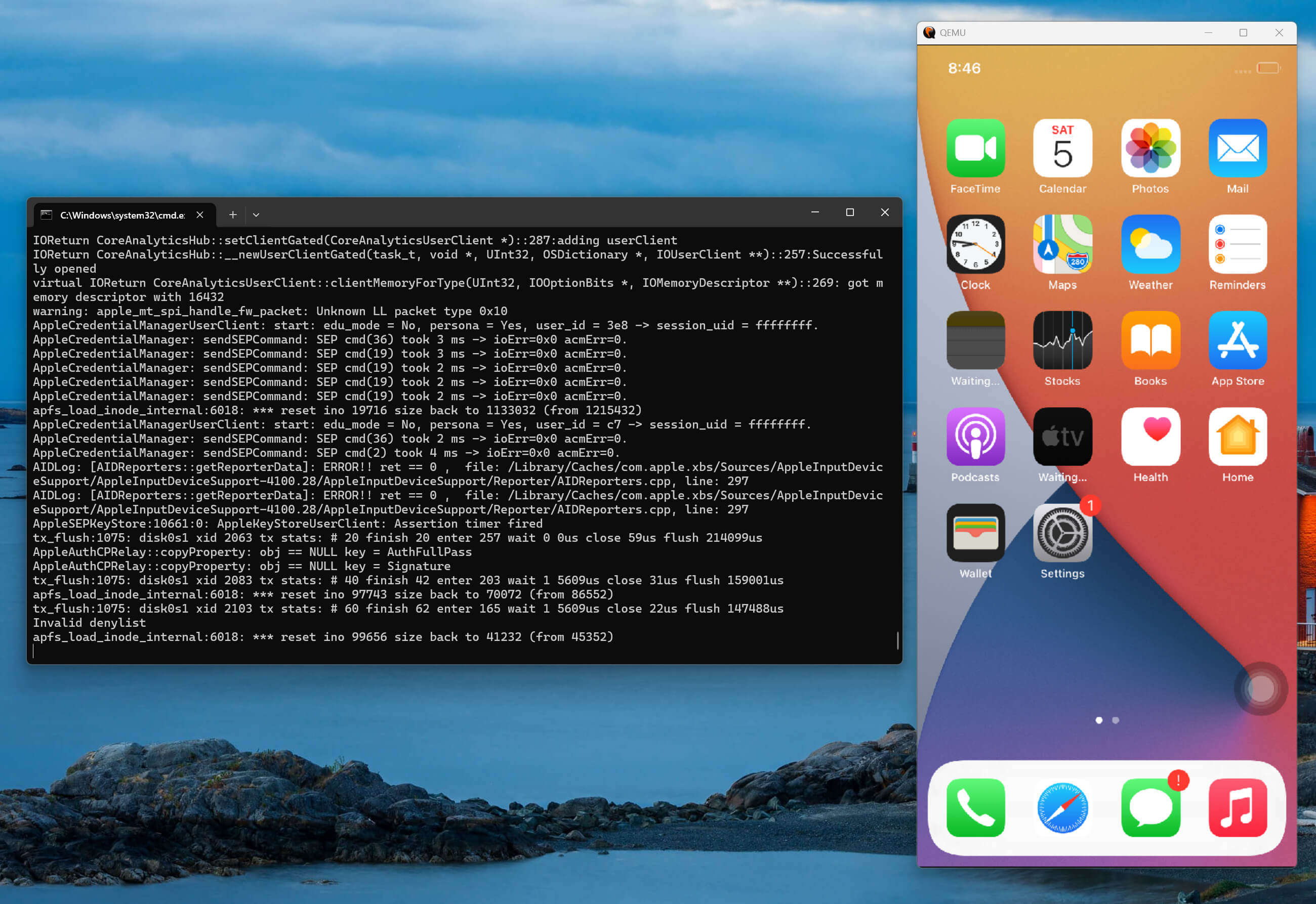1316x904 pixels.
Task: Tap the Apple TV icon marked Waiting
Action: [x=1062, y=437]
